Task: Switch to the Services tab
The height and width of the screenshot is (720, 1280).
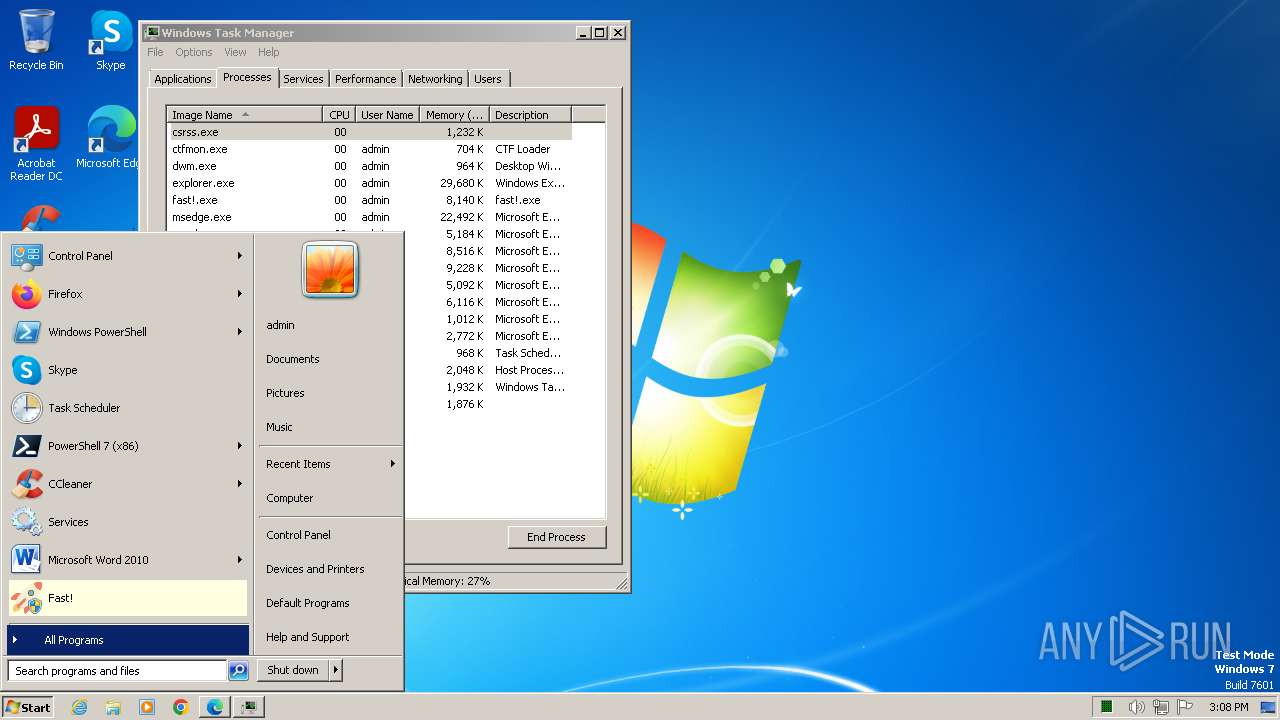Action: 303,79
